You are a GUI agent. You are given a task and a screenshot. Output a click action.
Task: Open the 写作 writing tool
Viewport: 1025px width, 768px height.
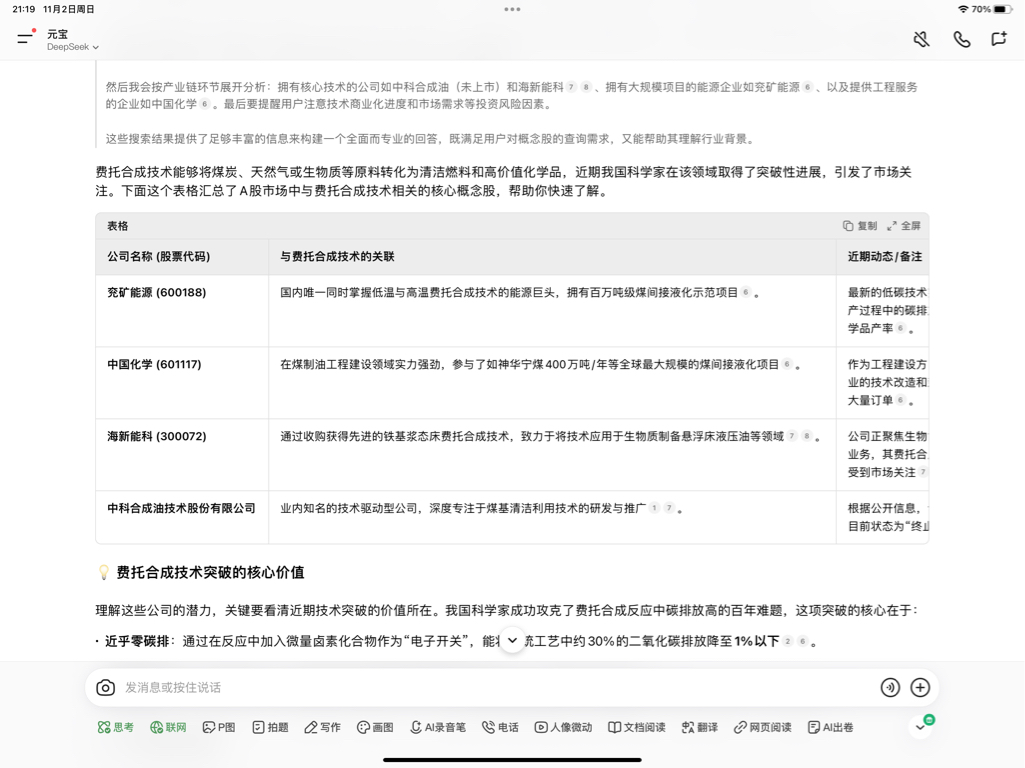click(322, 727)
